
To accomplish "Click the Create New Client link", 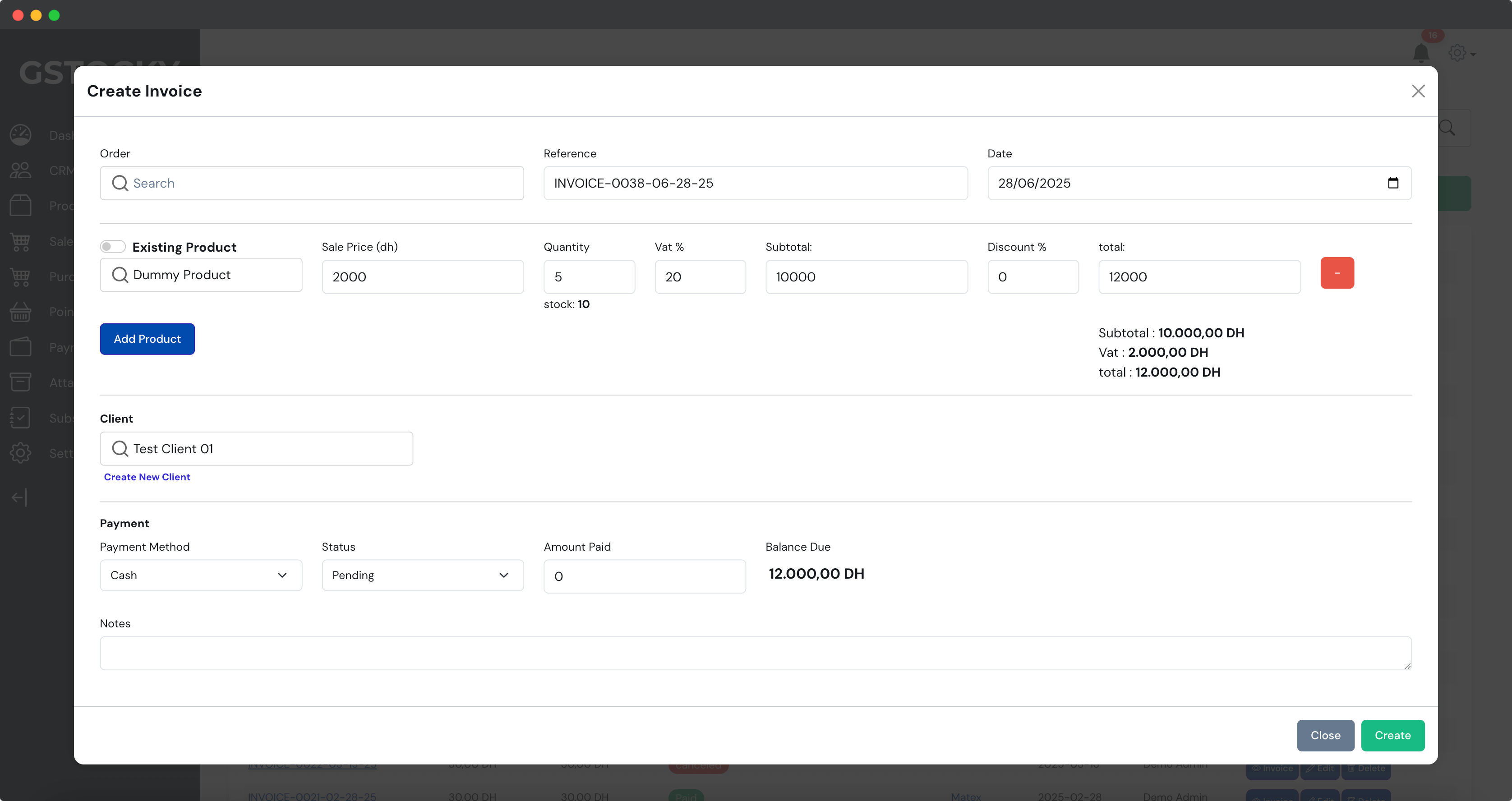I will [x=147, y=477].
